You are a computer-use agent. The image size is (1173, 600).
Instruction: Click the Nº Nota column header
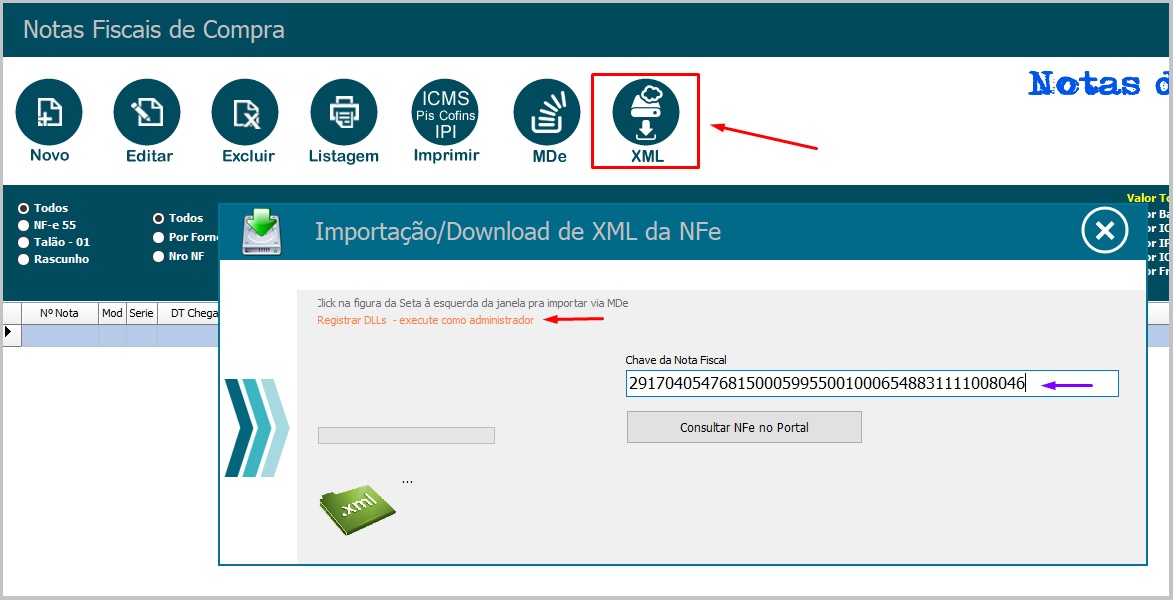click(x=59, y=313)
